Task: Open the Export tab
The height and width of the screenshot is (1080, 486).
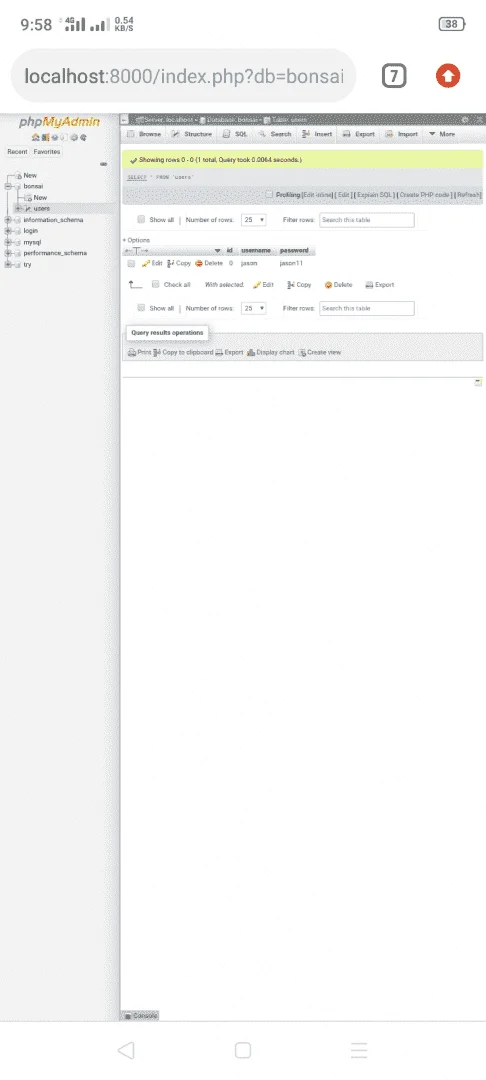Action: coord(359,134)
